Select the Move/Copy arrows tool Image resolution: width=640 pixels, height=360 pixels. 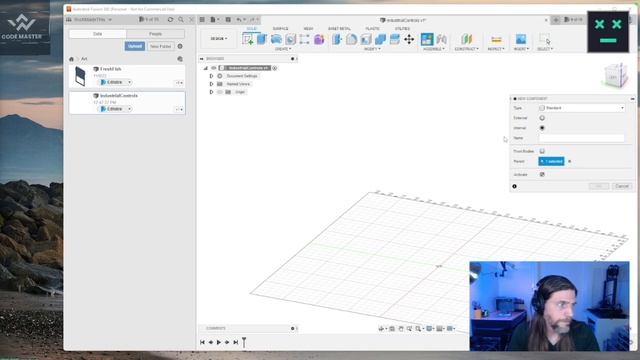pos(409,39)
